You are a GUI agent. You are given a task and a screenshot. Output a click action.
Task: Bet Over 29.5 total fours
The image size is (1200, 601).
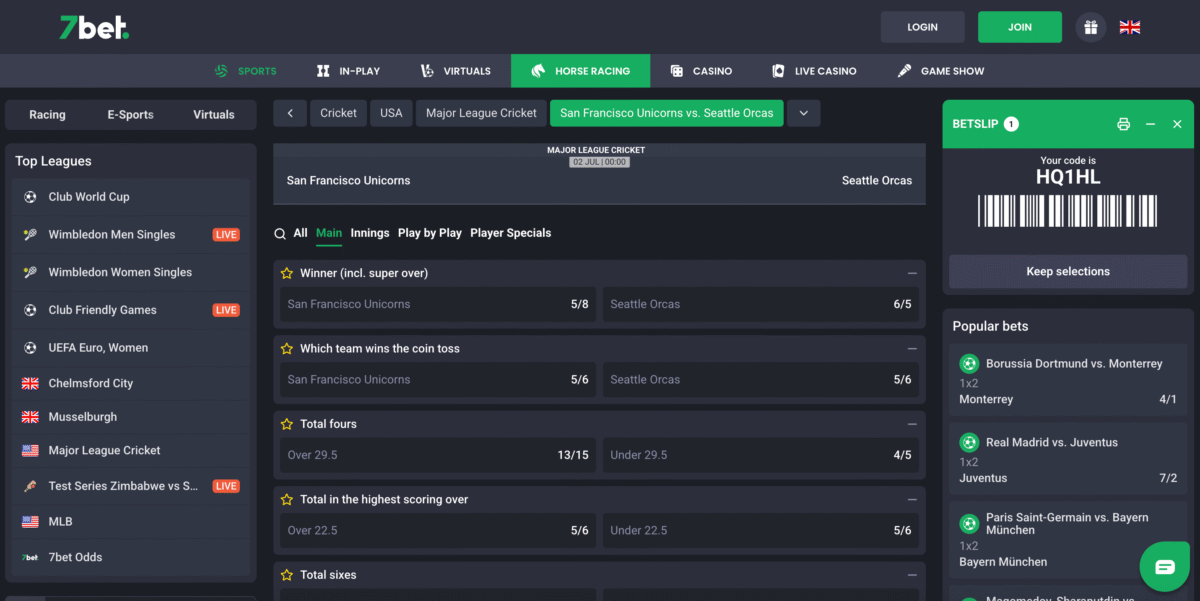coord(438,455)
